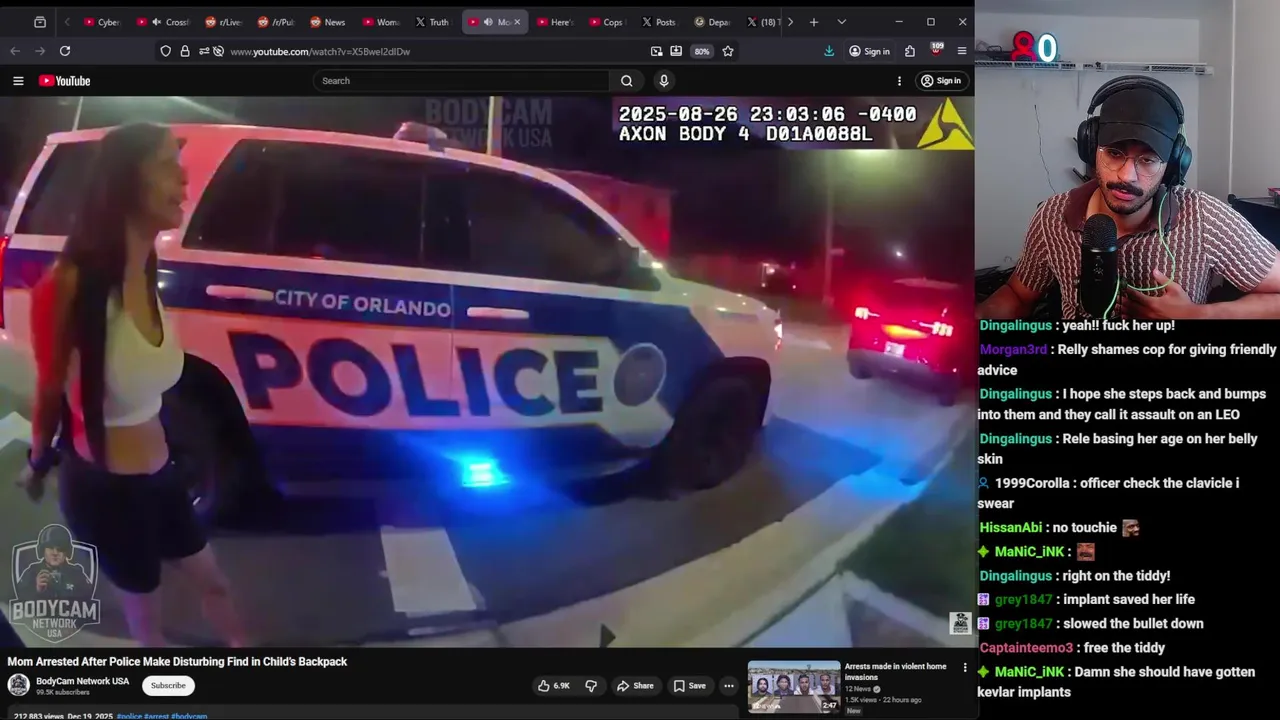Click the YouTube search magnifier button
Viewport: 1280px width, 720px height.
click(x=626, y=81)
